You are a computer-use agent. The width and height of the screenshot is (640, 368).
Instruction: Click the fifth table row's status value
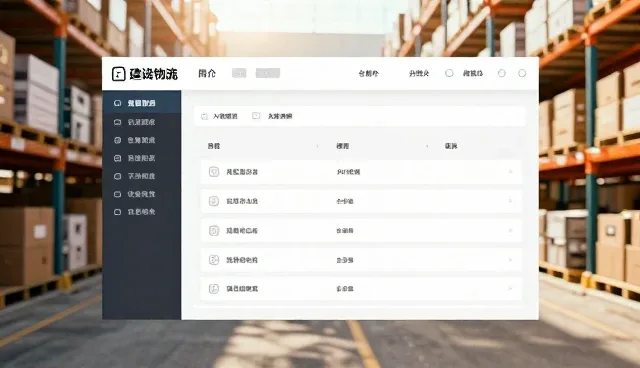point(345,289)
